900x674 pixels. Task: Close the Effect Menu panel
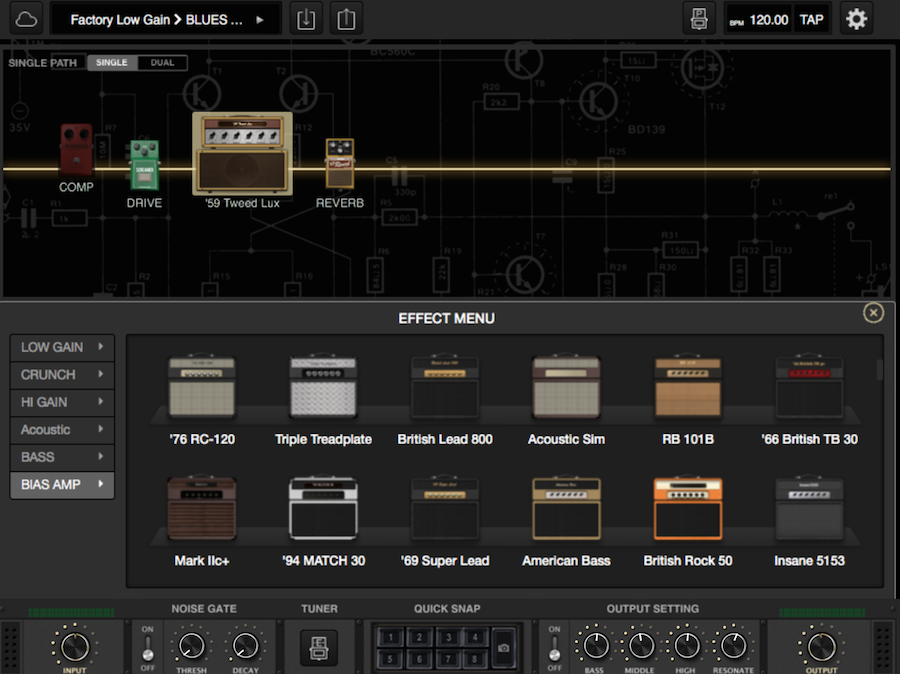pos(873,313)
